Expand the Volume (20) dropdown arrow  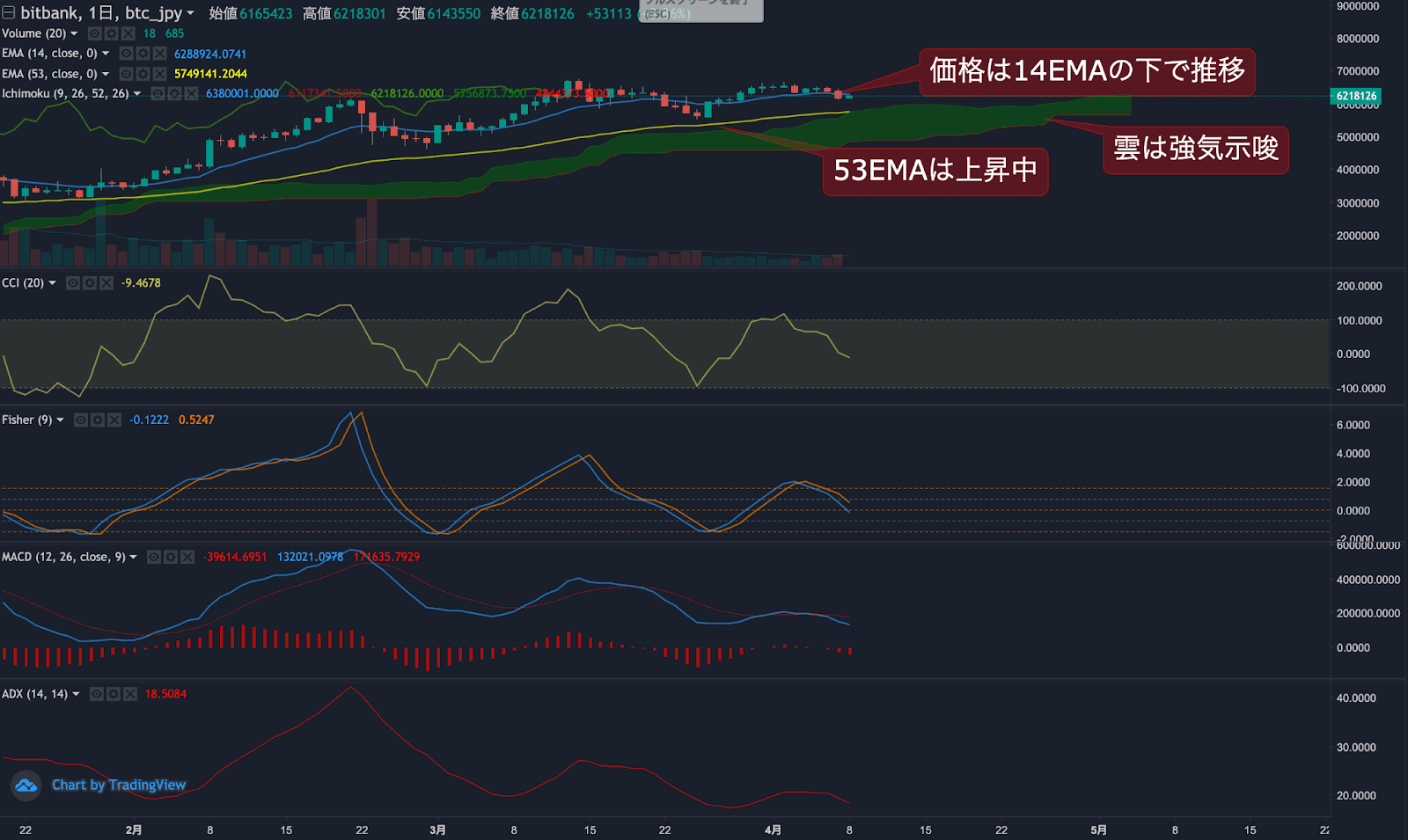[74, 34]
